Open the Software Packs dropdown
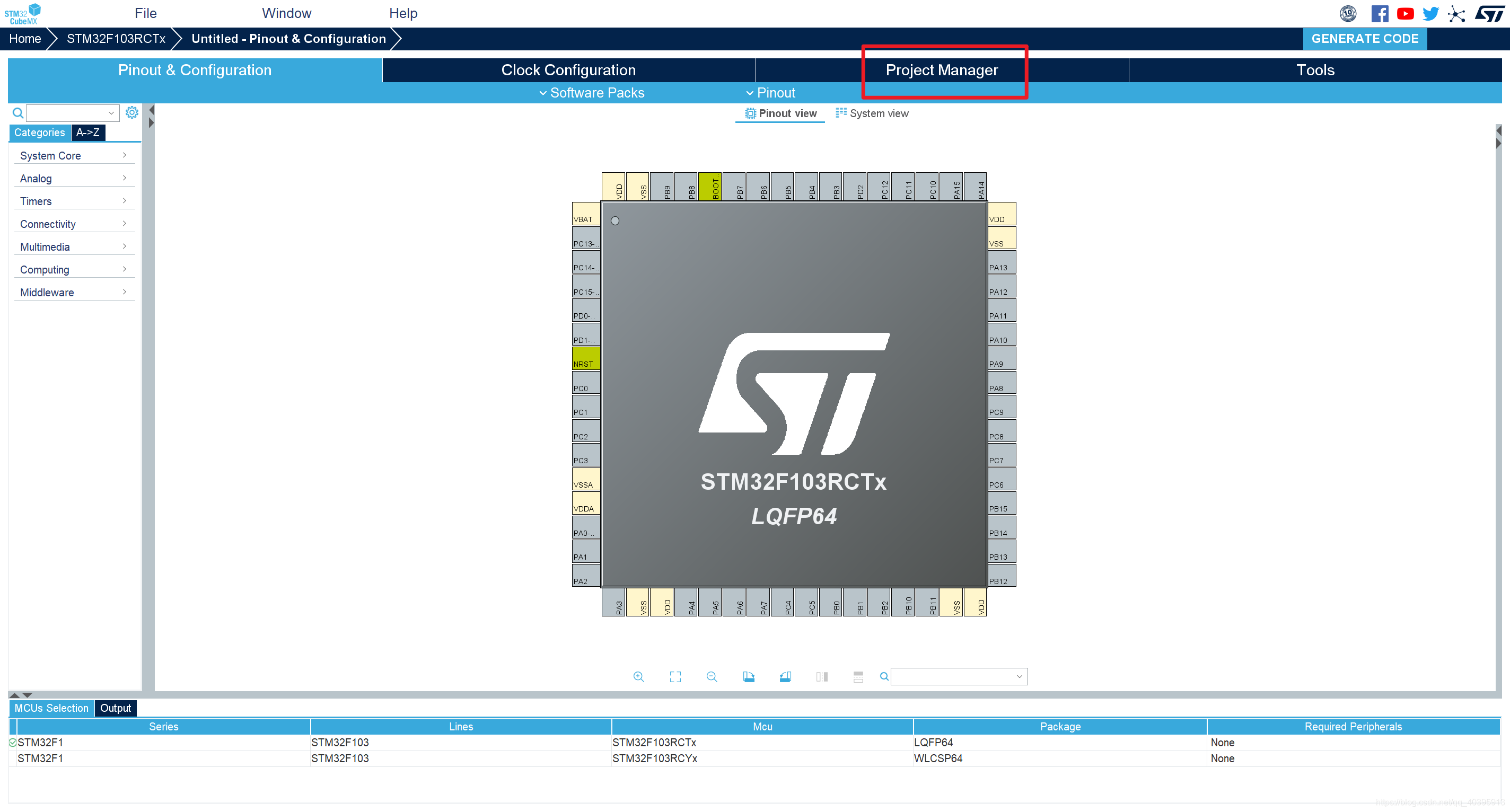 pos(592,93)
